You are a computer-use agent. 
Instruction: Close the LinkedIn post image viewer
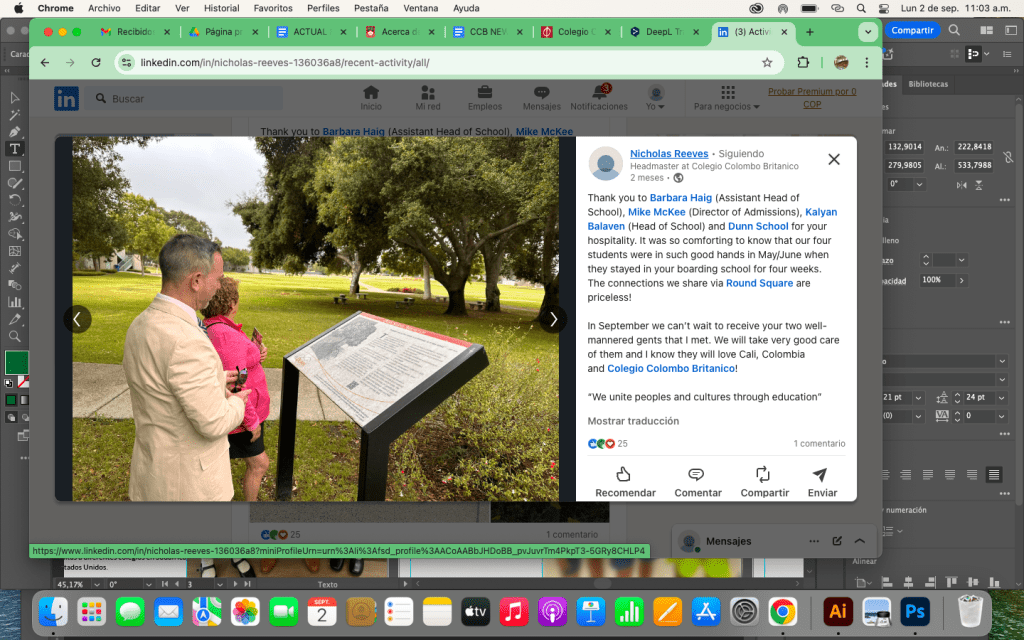[x=833, y=159]
